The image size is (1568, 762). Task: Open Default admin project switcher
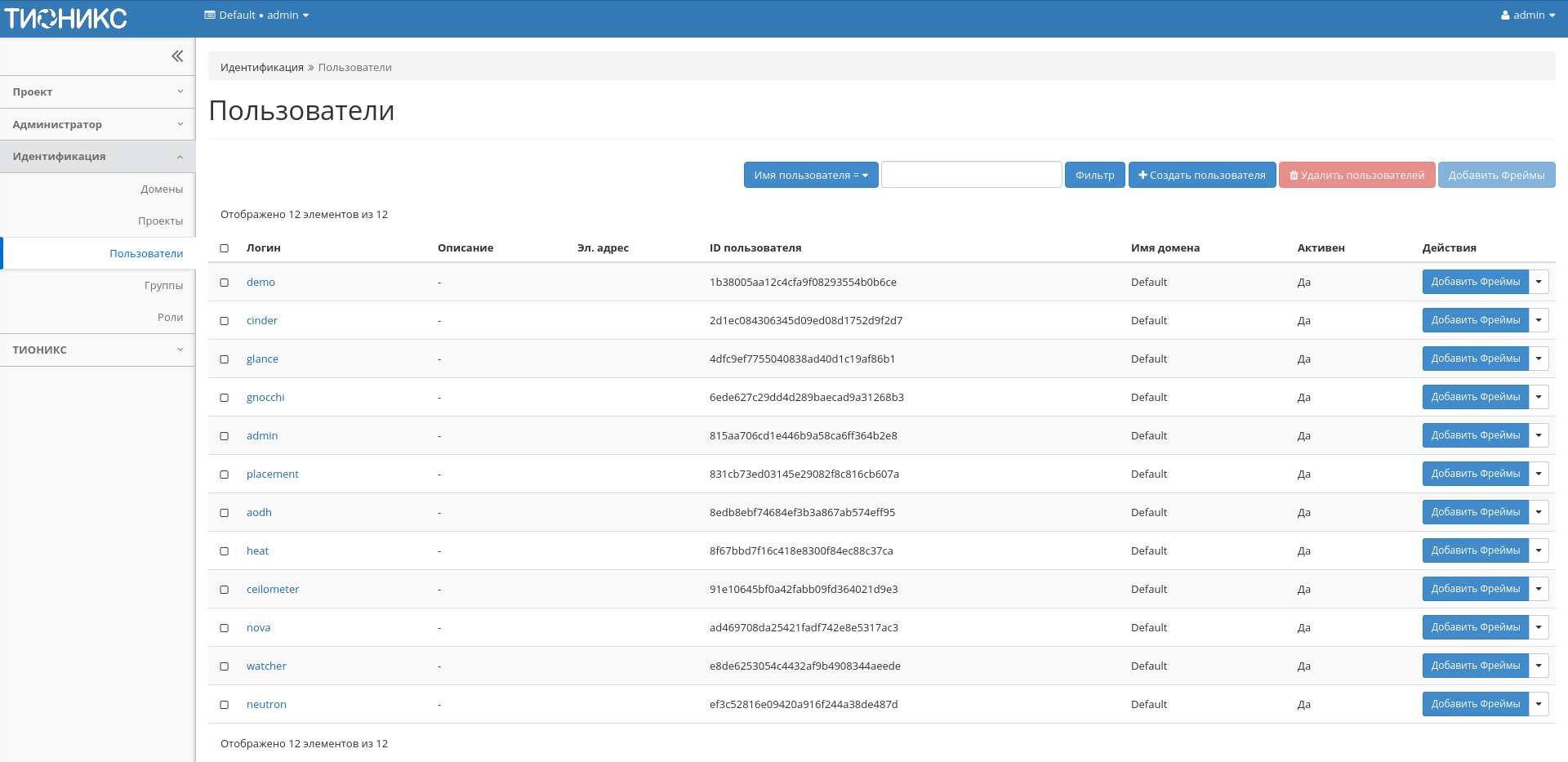coord(256,16)
